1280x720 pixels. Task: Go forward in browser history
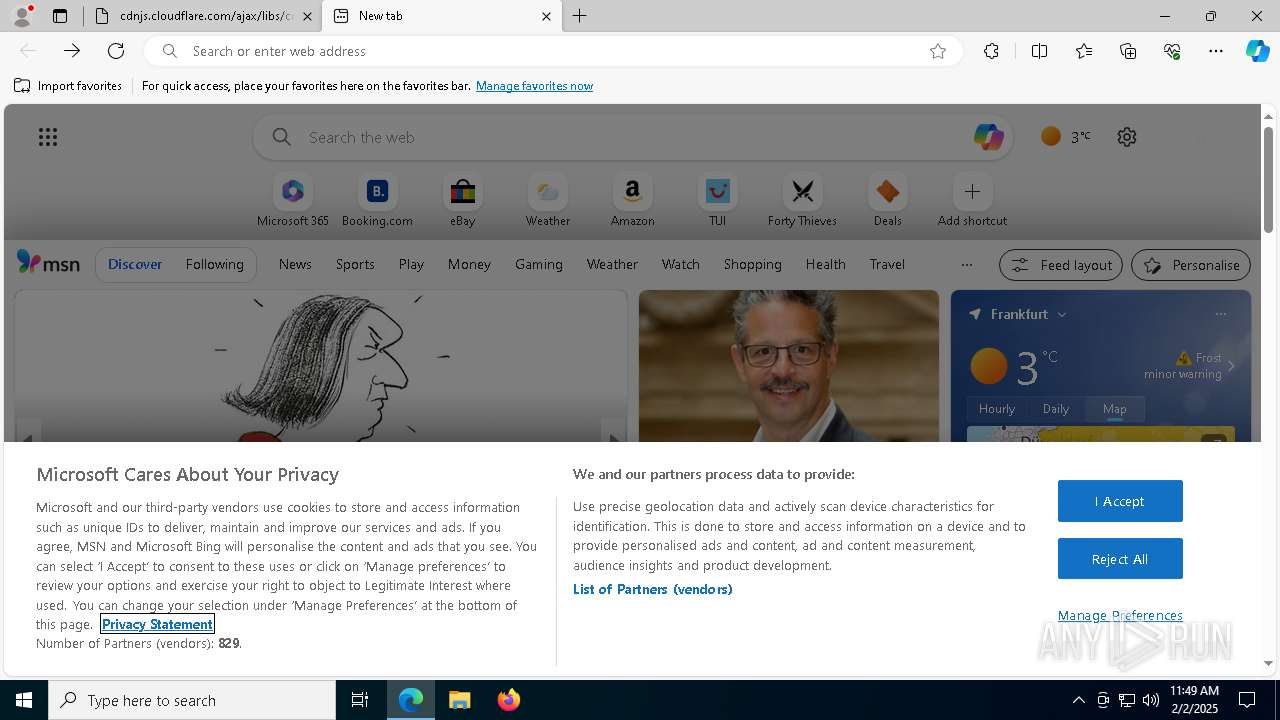[72, 51]
